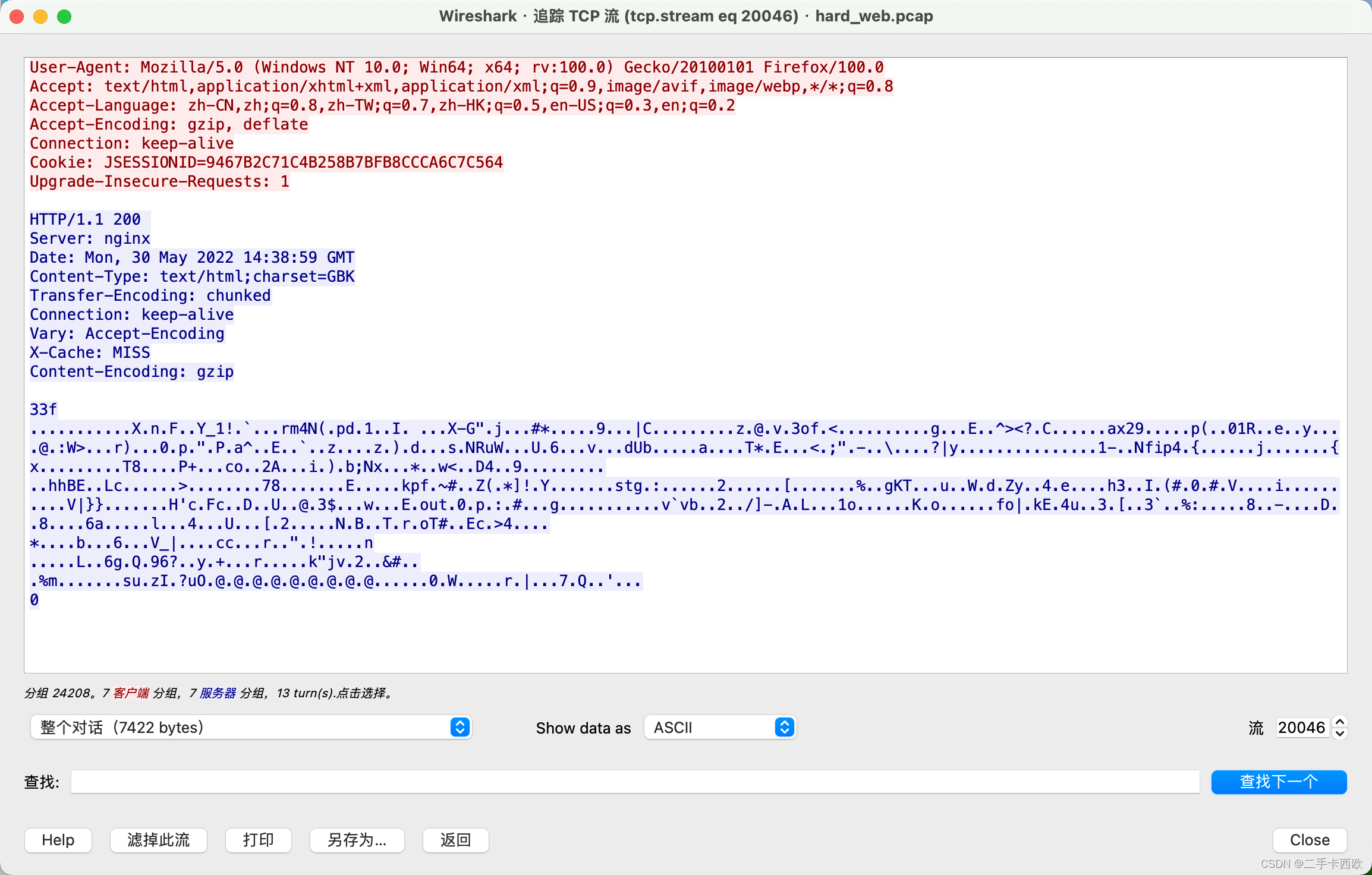This screenshot has height=875, width=1372.
Task: Click the 返回 back button
Action: [x=456, y=840]
